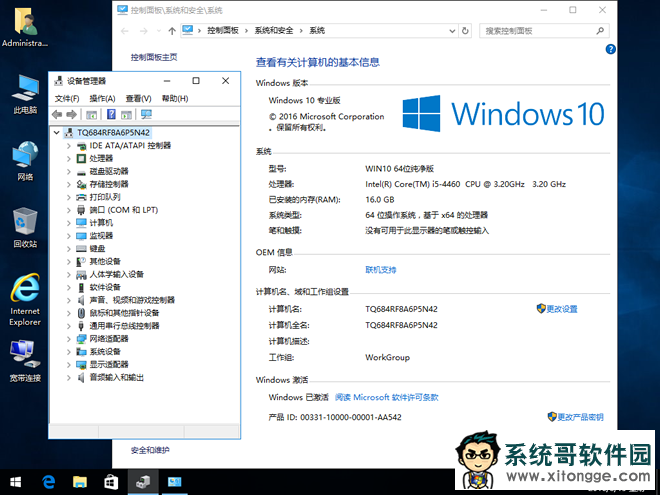The width and height of the screenshot is (660, 495).
Task: Open Microsoft Edge from the taskbar
Action: tap(49, 482)
